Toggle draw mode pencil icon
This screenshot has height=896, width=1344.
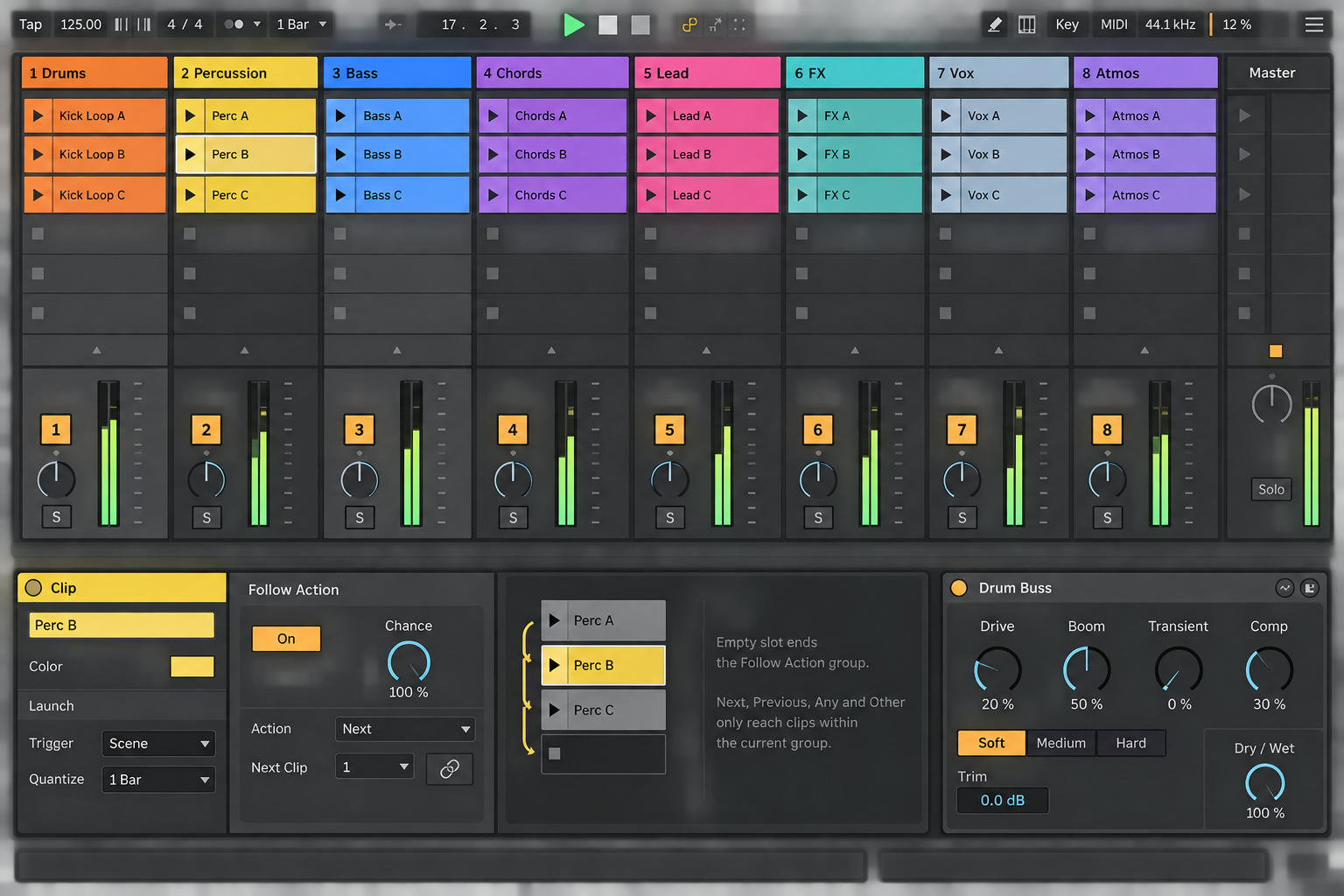pos(995,24)
